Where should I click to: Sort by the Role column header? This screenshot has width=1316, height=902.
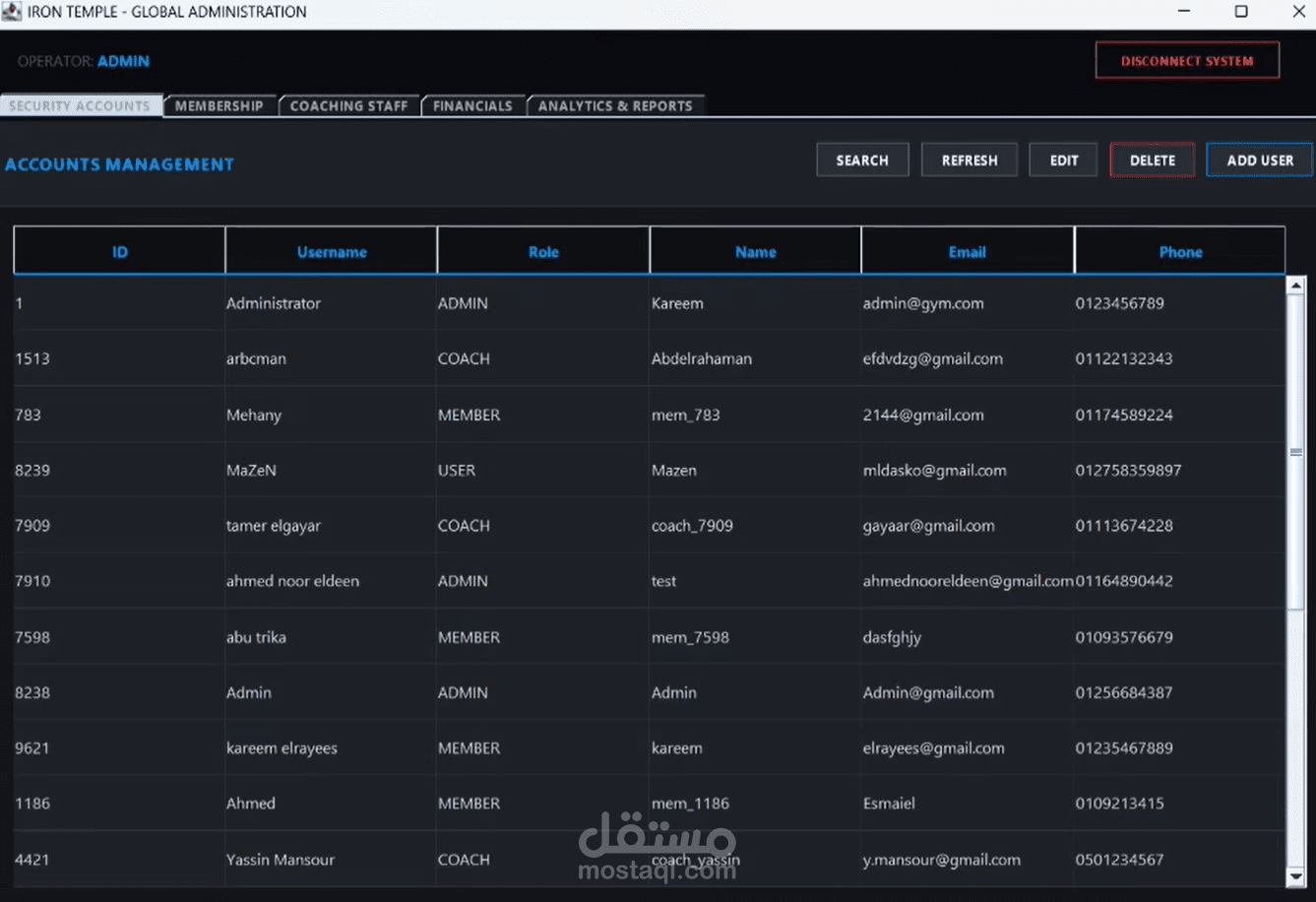[543, 251]
